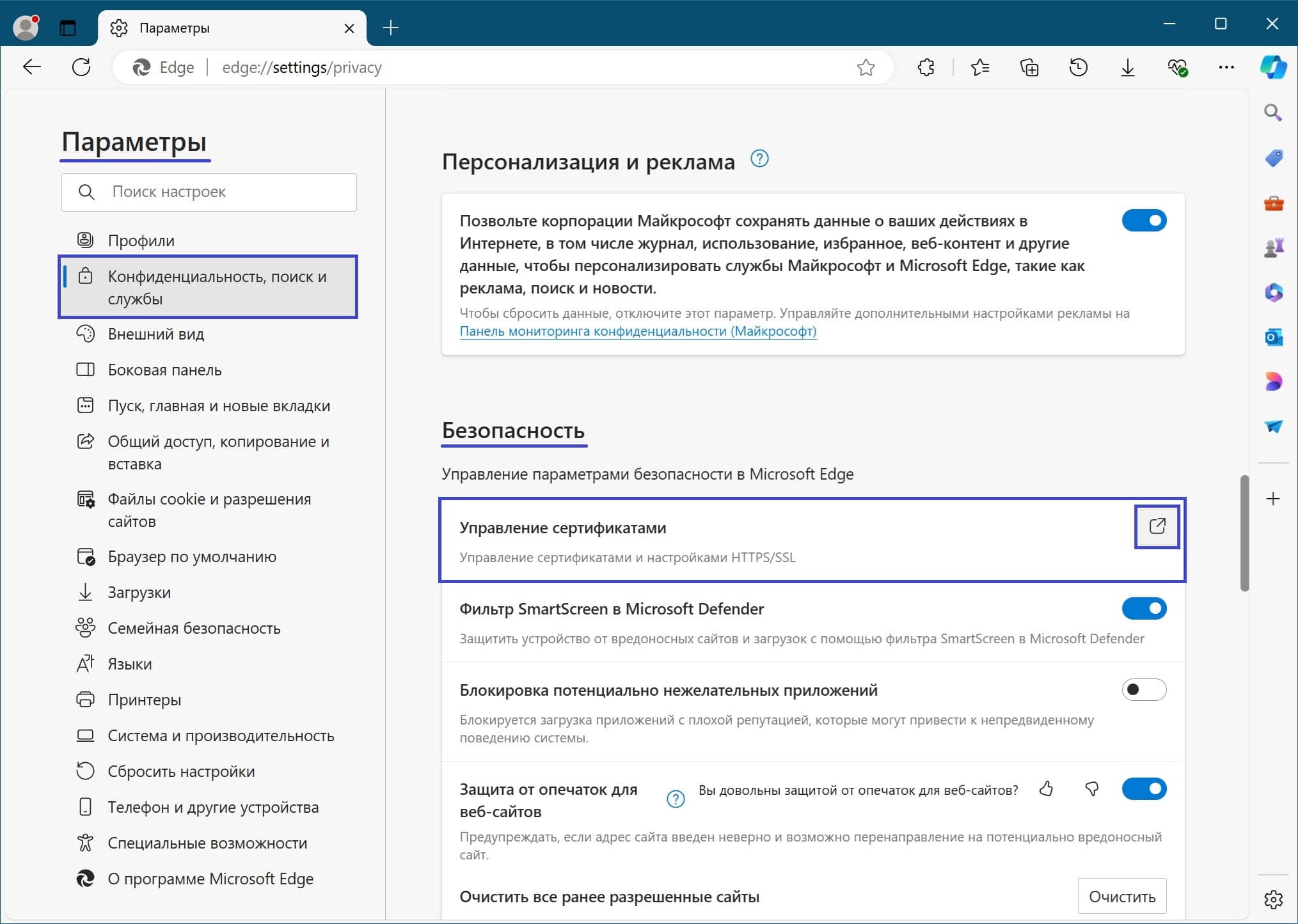Open Browser essentials heart icon
The height and width of the screenshot is (924, 1298).
click(1177, 67)
